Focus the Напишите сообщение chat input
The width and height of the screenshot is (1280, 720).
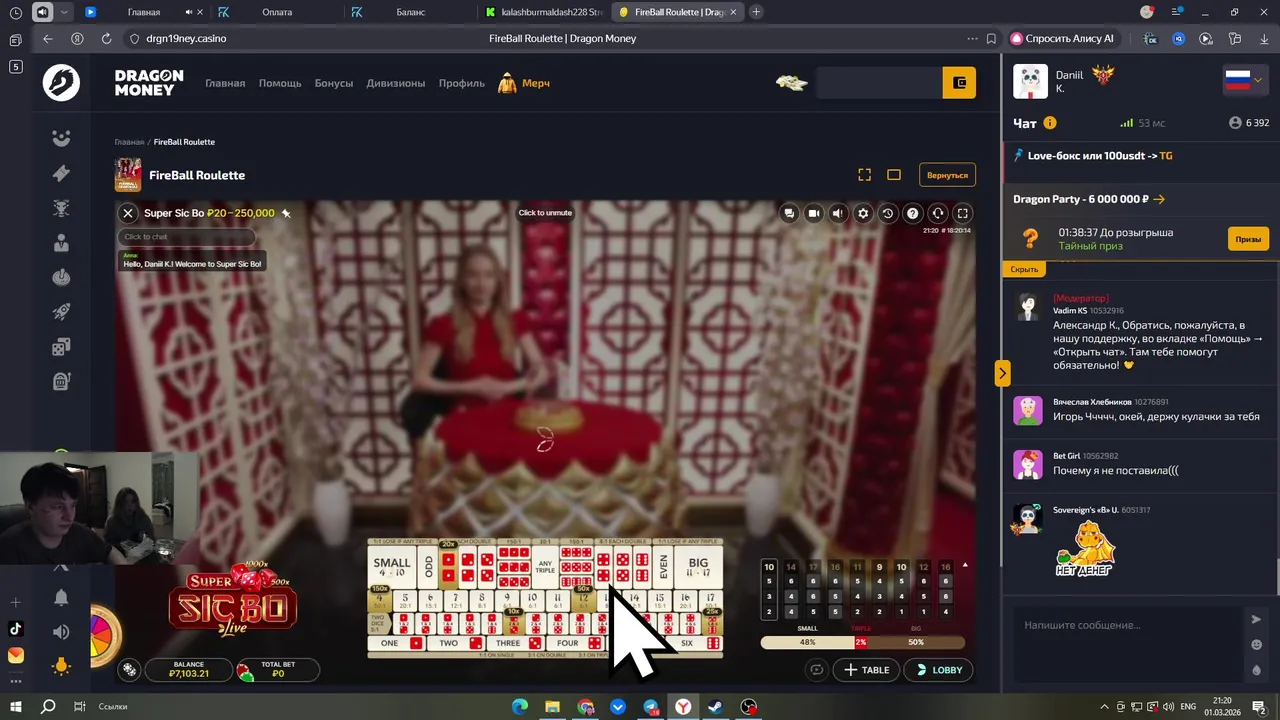(x=1125, y=625)
